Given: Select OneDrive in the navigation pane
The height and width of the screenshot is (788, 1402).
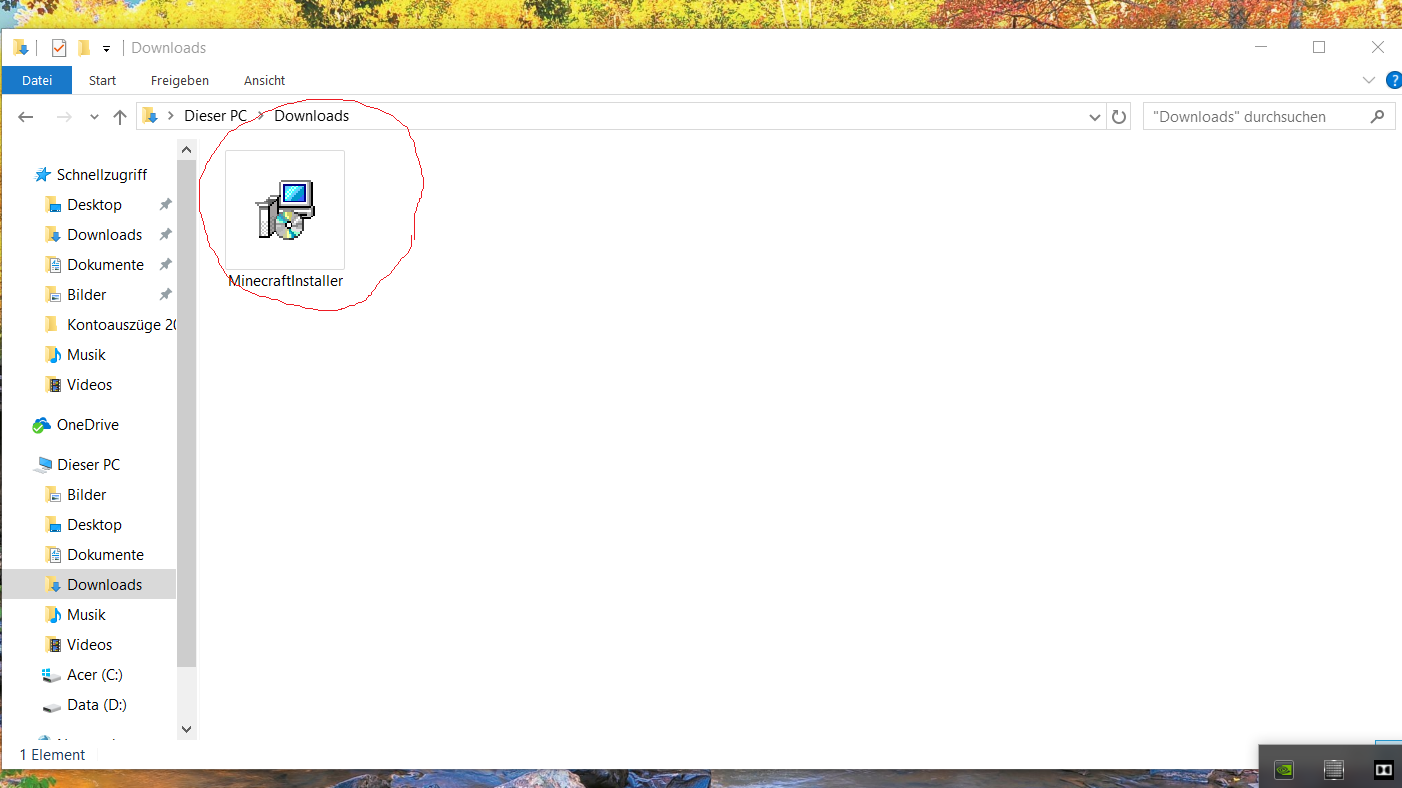Looking at the screenshot, I should [x=88, y=425].
